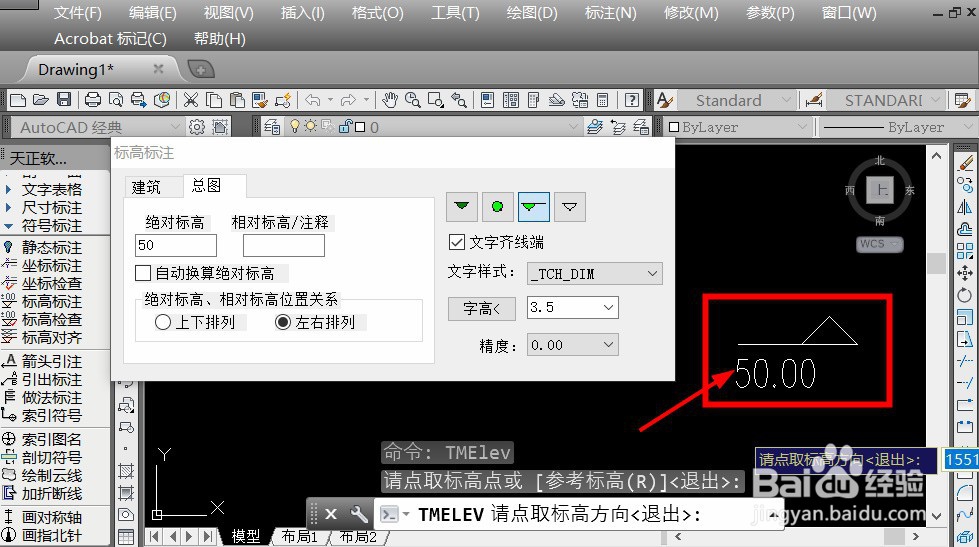Screen dimensions: 979x547
Task: Click 标高标注 in the side menu
Action: pyautogui.click(x=52, y=302)
